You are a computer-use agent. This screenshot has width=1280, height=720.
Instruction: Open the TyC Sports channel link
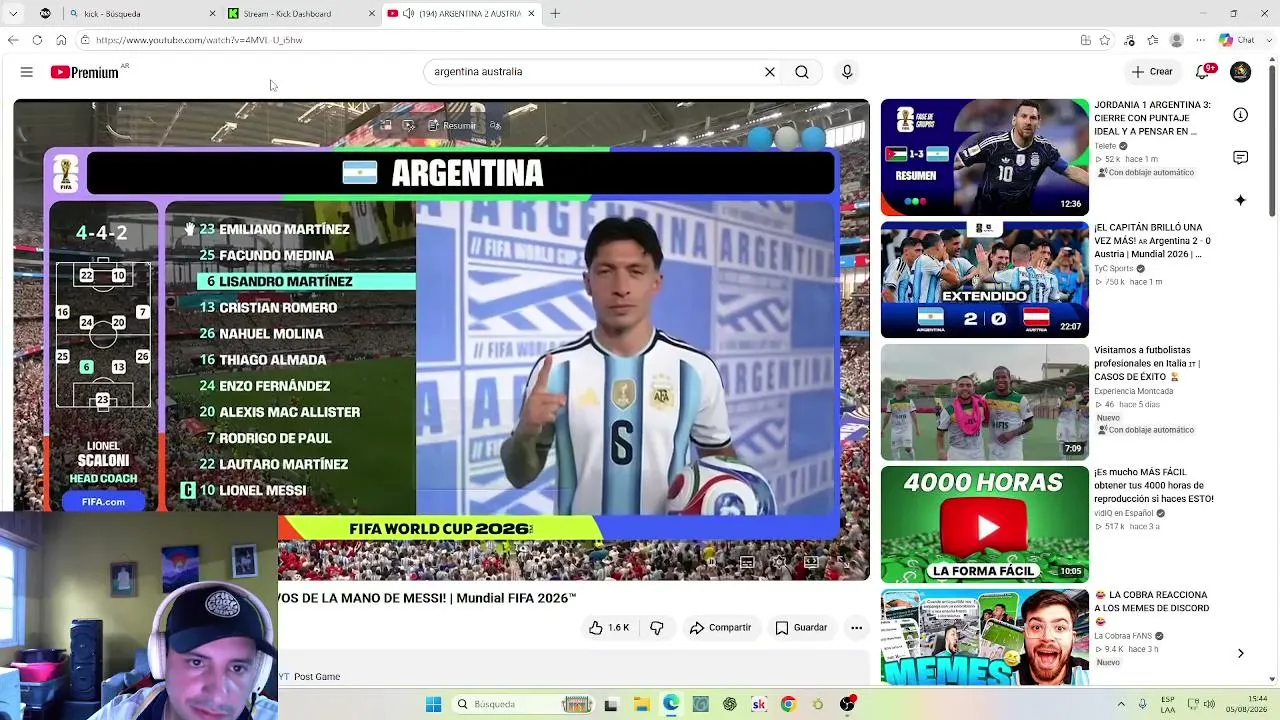(1114, 268)
